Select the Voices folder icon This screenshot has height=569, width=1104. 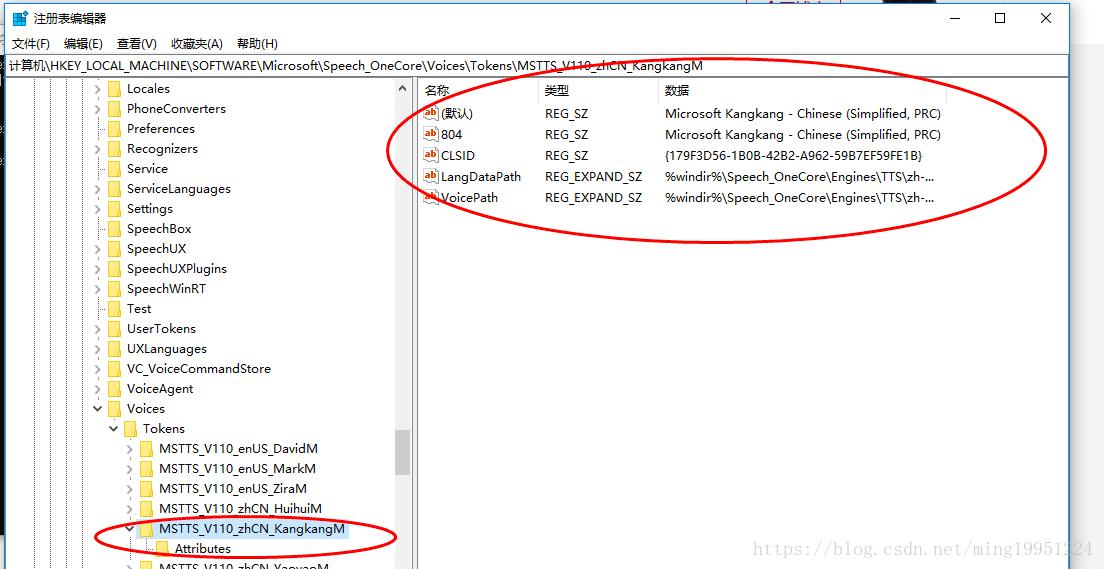(x=114, y=408)
